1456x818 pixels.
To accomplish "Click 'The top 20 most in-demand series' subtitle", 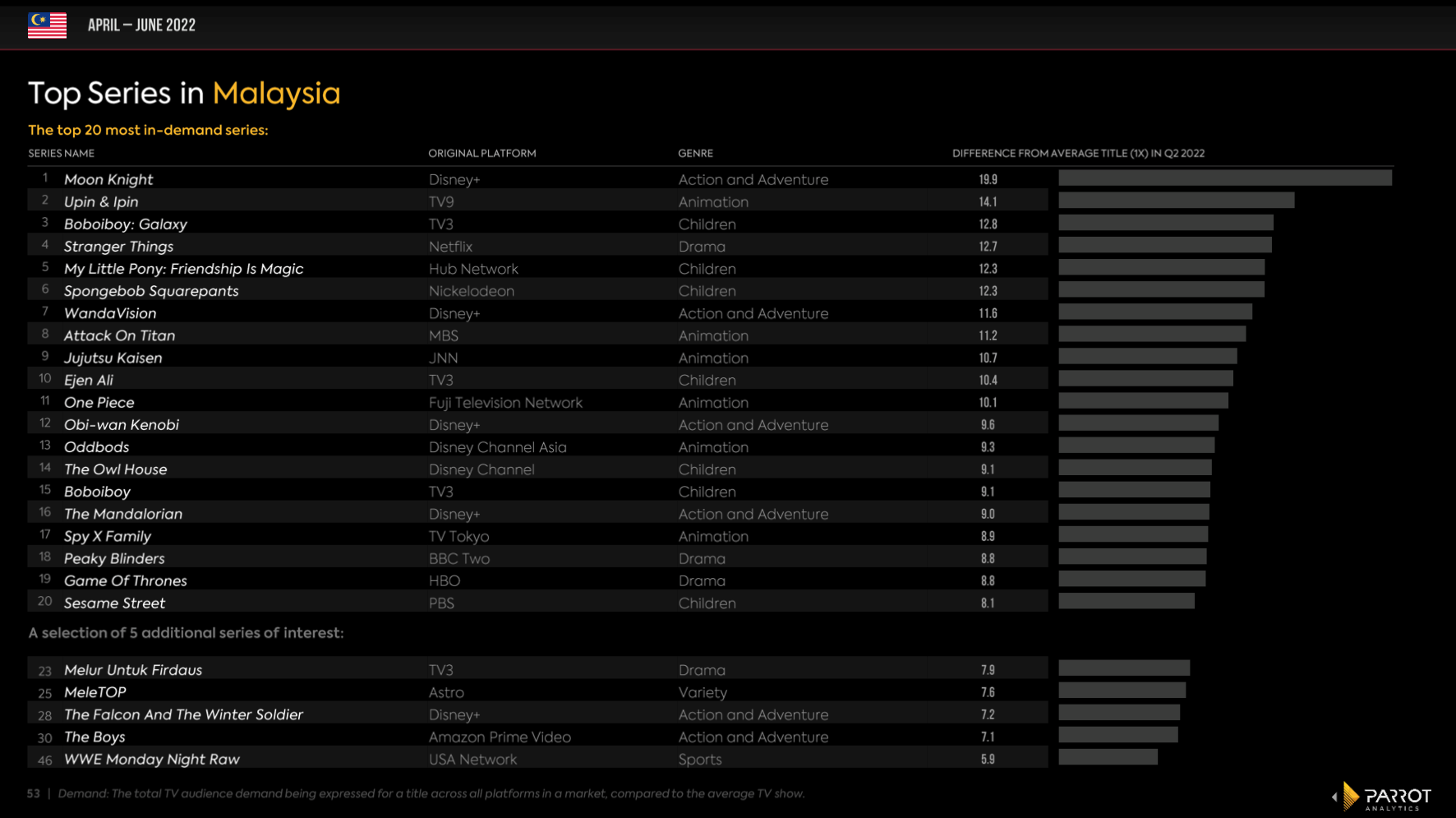I will point(148,130).
